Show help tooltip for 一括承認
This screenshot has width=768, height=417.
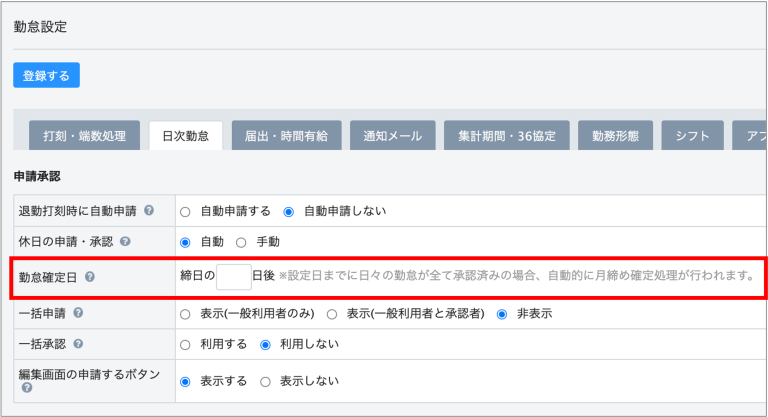click(x=78, y=343)
